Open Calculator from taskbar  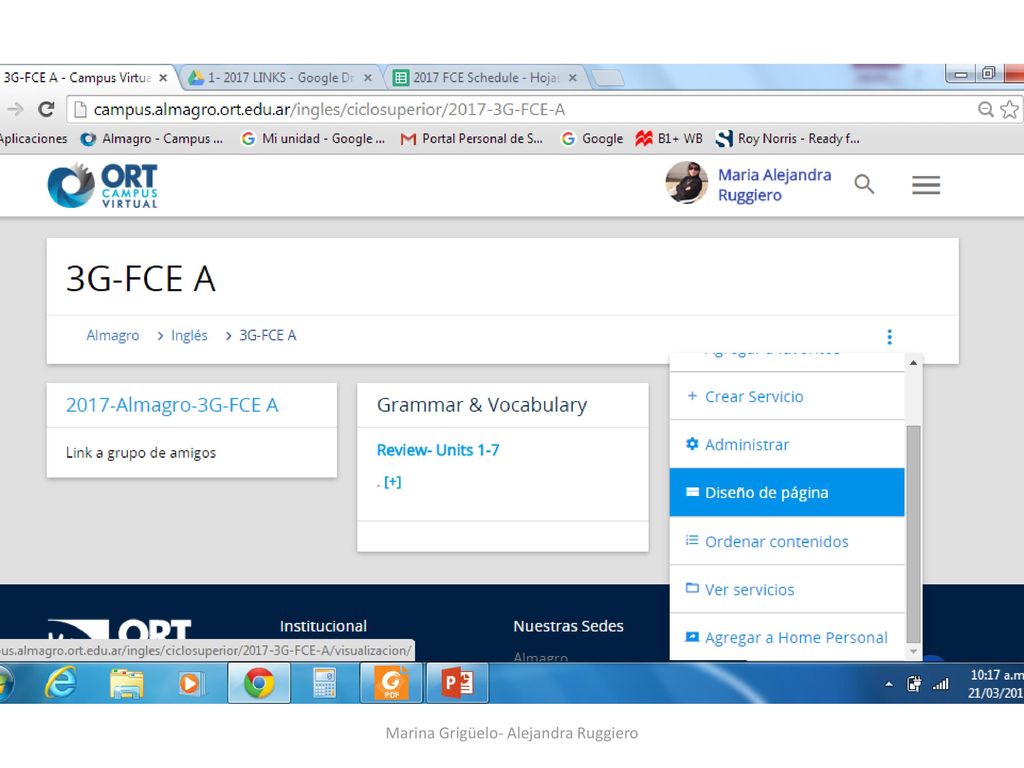click(325, 683)
